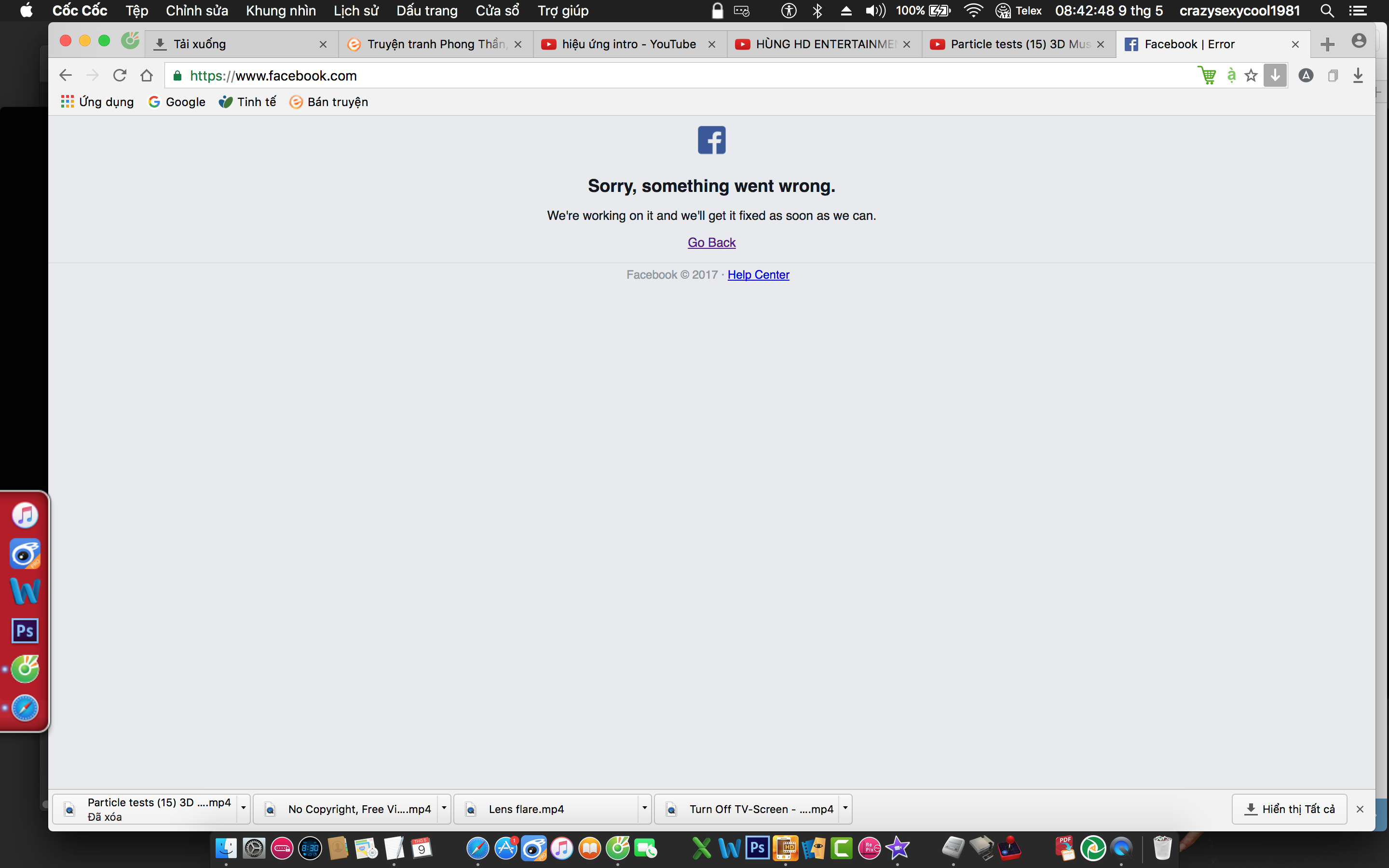Open the volume control in menu bar
This screenshot has height=868, width=1389.
coord(875,10)
